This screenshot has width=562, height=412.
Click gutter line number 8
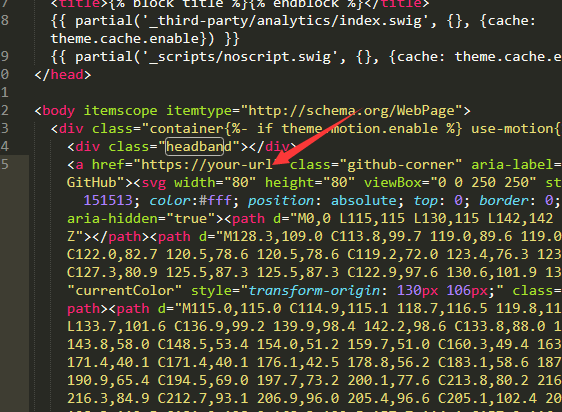[x=5, y=20]
